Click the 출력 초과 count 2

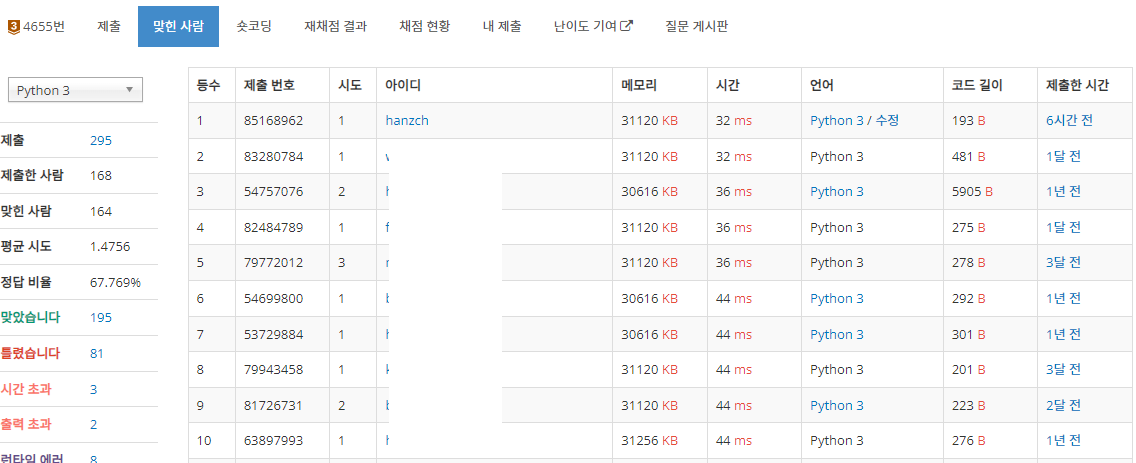pos(93,425)
